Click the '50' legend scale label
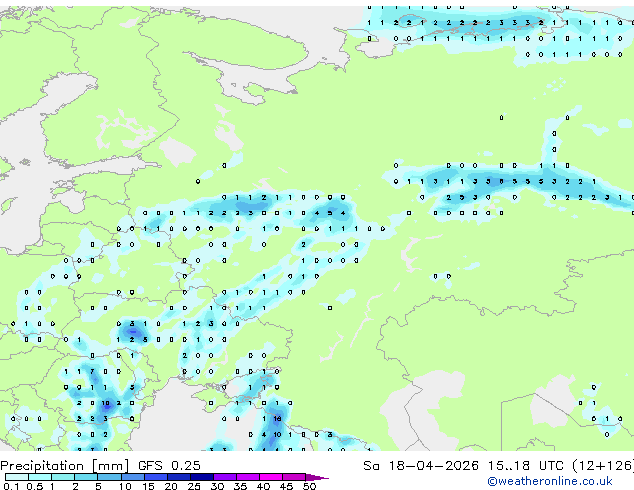This screenshot has height=490, width=634. tap(309, 486)
